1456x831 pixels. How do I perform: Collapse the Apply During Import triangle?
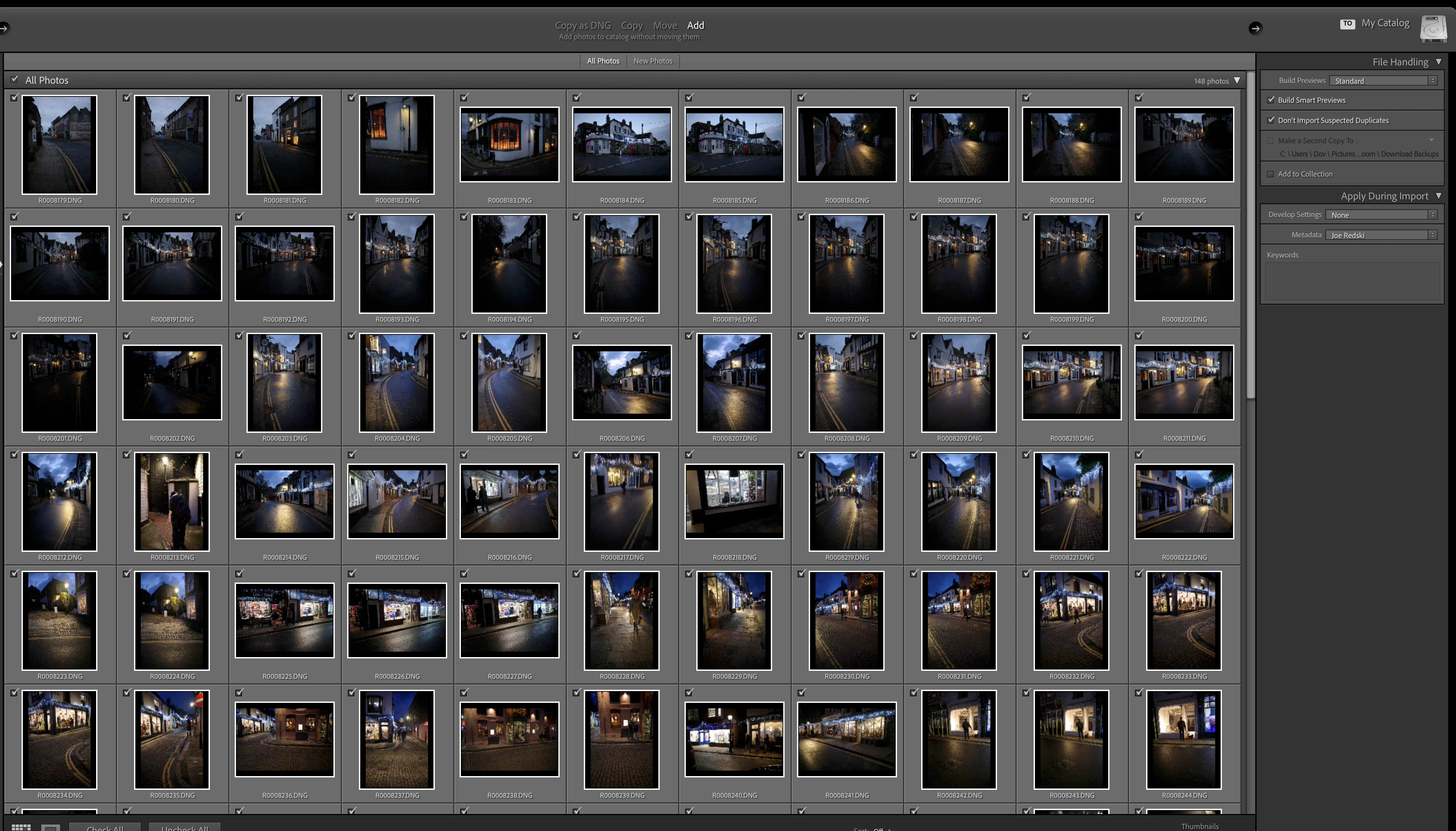[1438, 196]
